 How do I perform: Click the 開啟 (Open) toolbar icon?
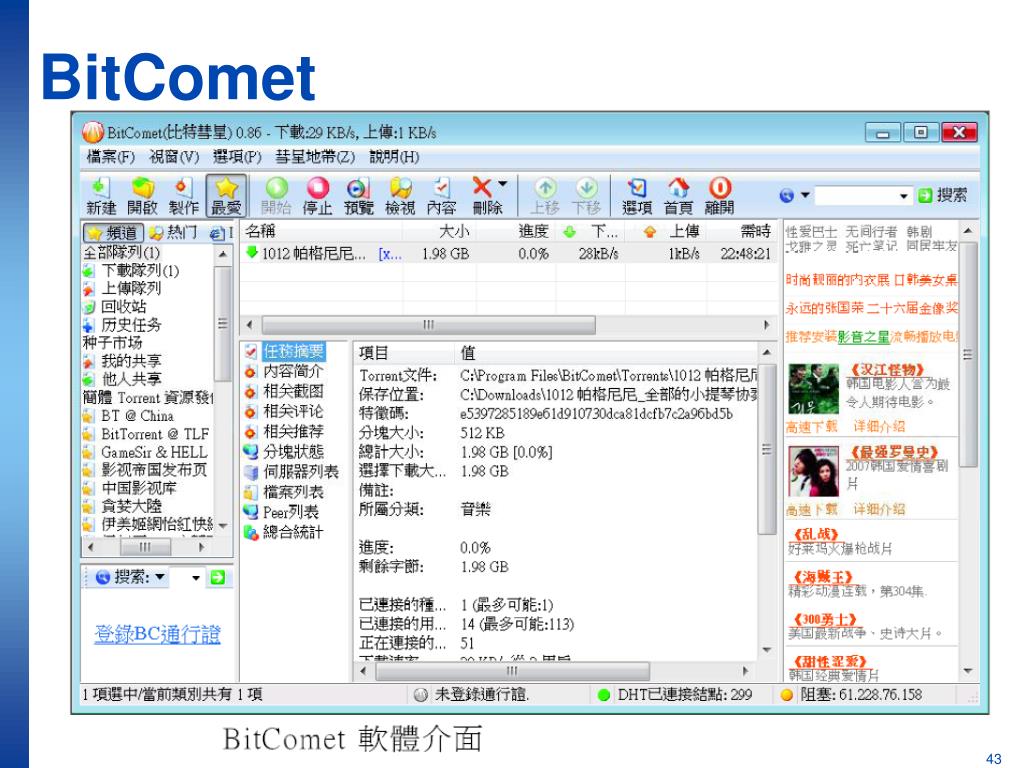(142, 196)
